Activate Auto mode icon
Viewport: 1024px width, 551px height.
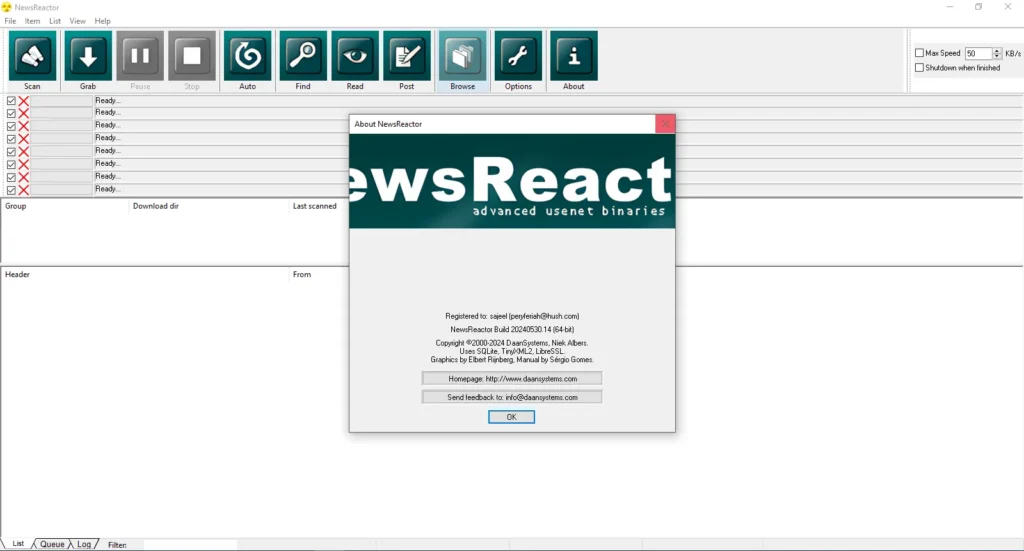coord(248,56)
